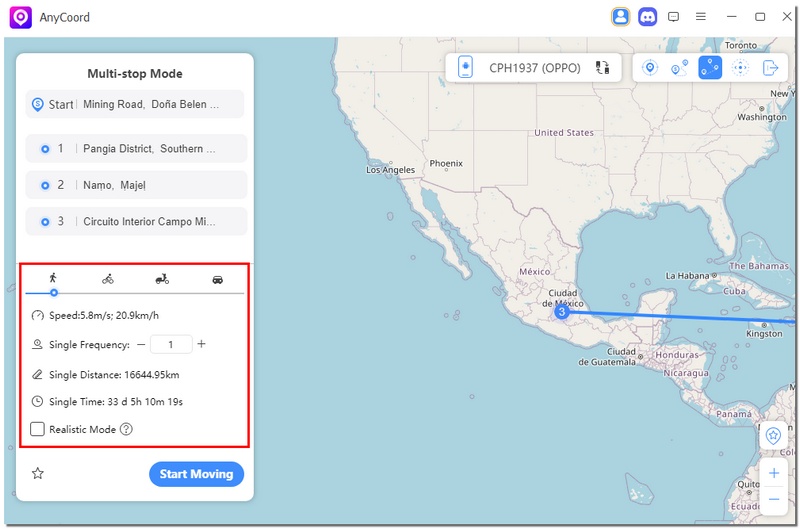Select the car speed icon
Image resolution: width=800 pixels, height=529 pixels.
[x=217, y=279]
